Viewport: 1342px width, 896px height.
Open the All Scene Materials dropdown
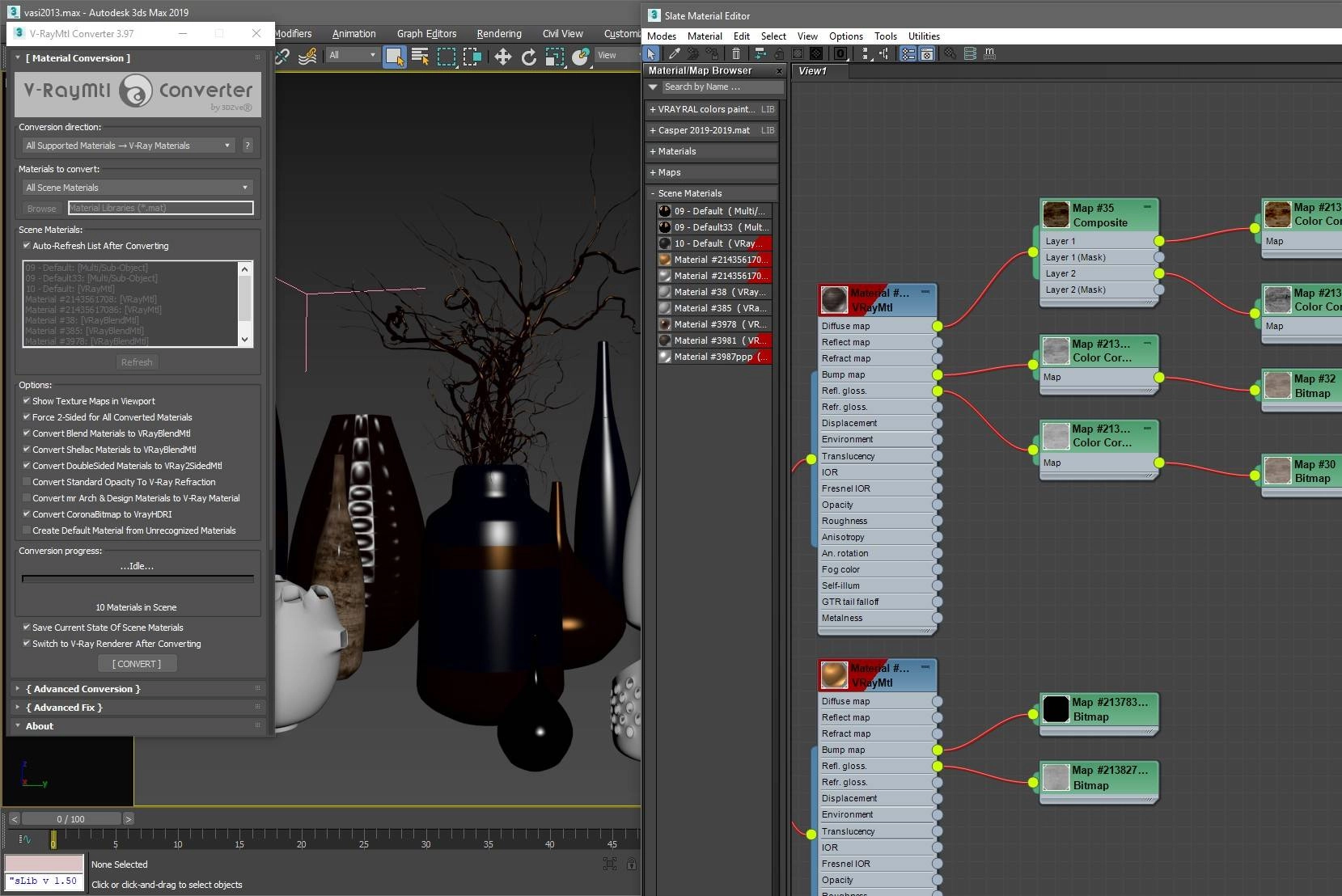[138, 188]
